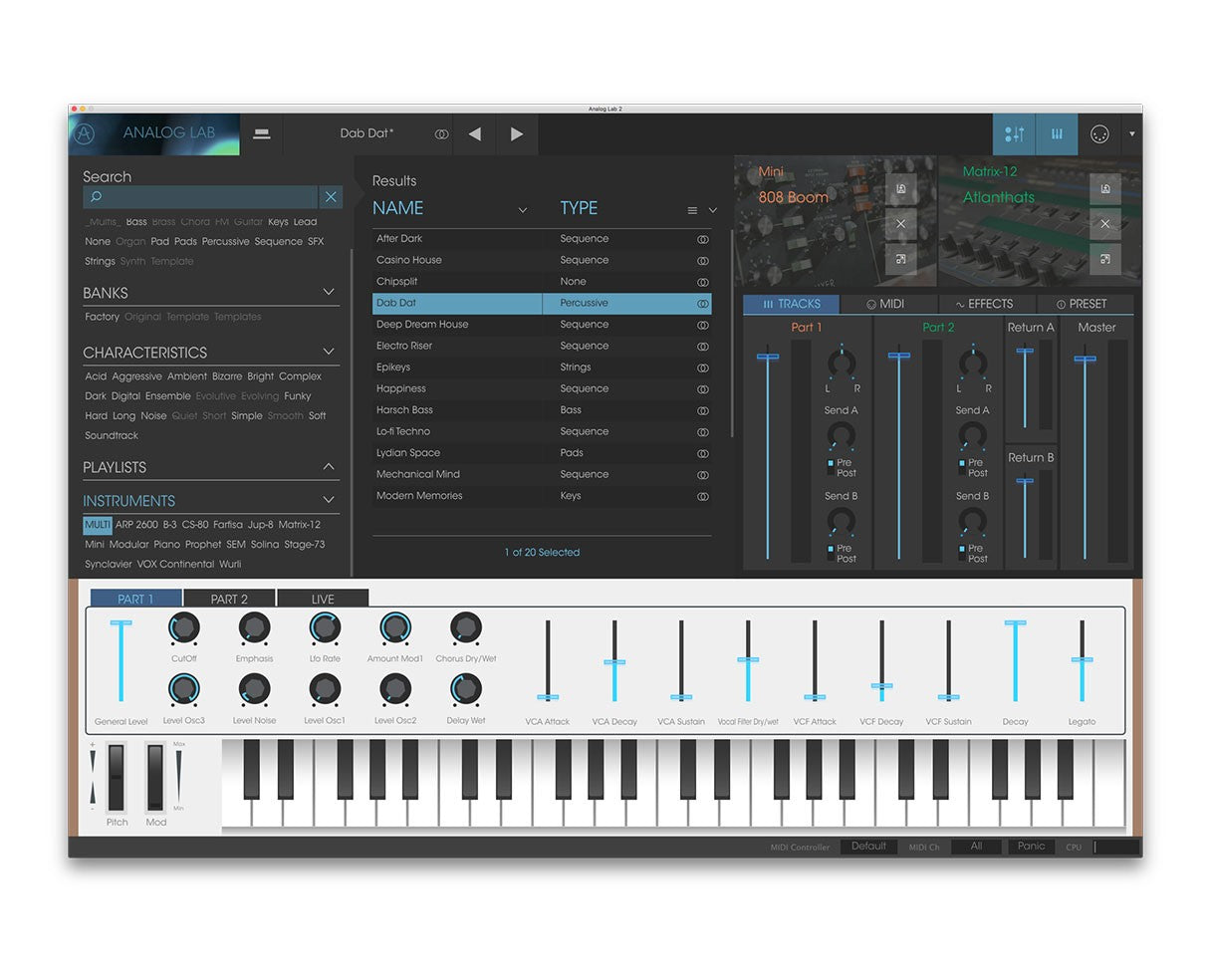This screenshot has height=980, width=1210.
Task: Sort results by NAME column arrow
Action: point(523,210)
